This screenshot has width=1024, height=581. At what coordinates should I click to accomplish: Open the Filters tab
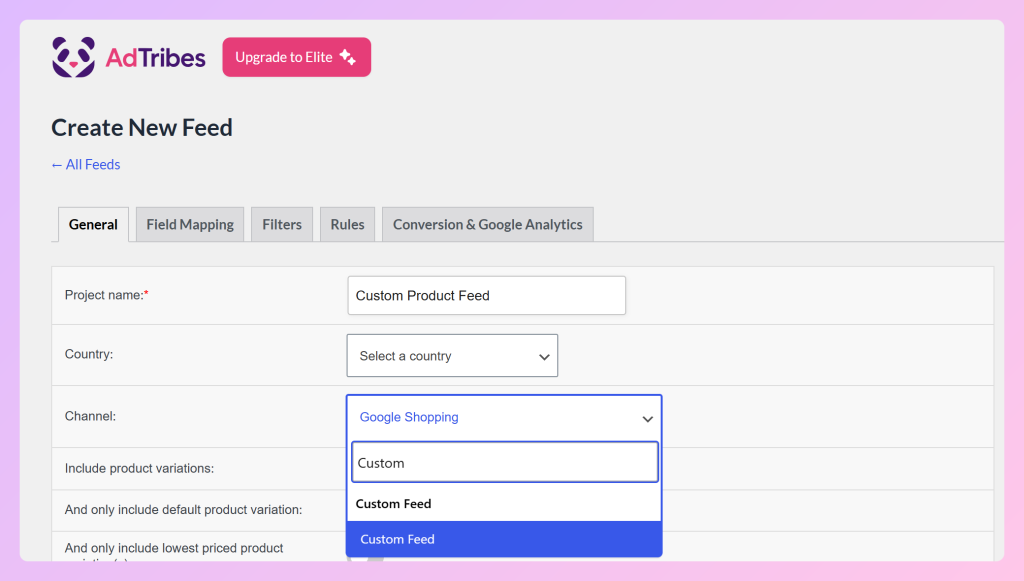point(282,225)
